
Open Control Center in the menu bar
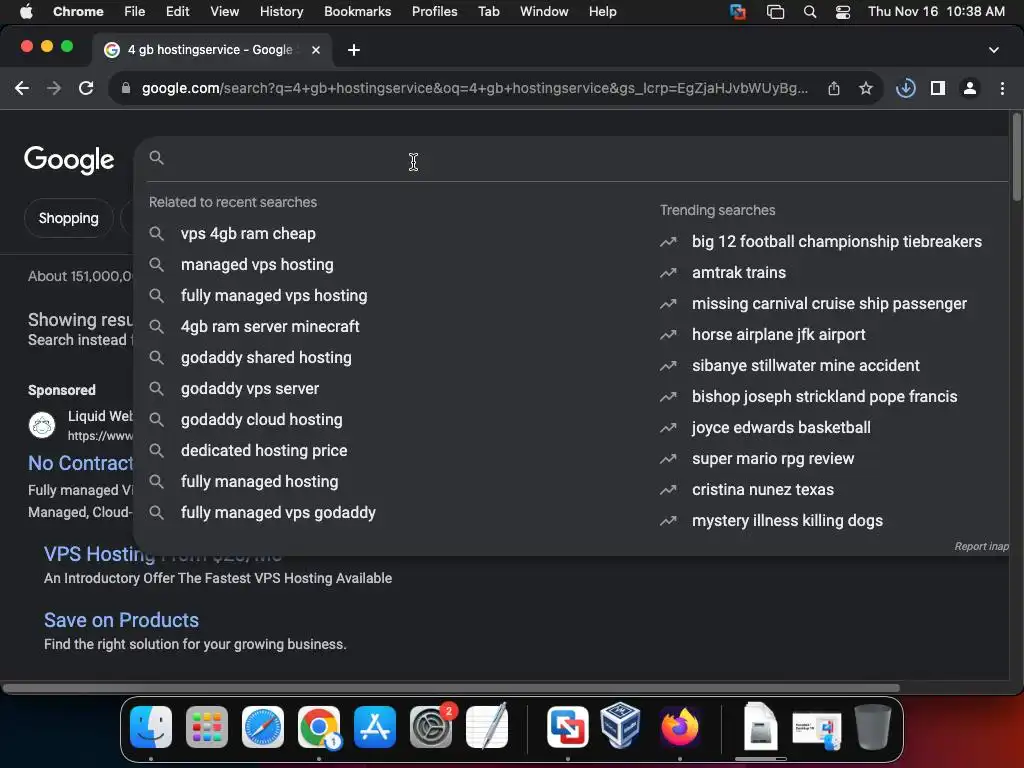pyautogui.click(x=843, y=12)
